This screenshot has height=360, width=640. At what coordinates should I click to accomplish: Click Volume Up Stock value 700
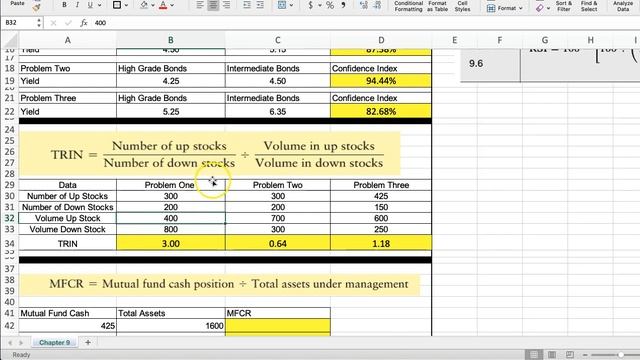[278, 218]
